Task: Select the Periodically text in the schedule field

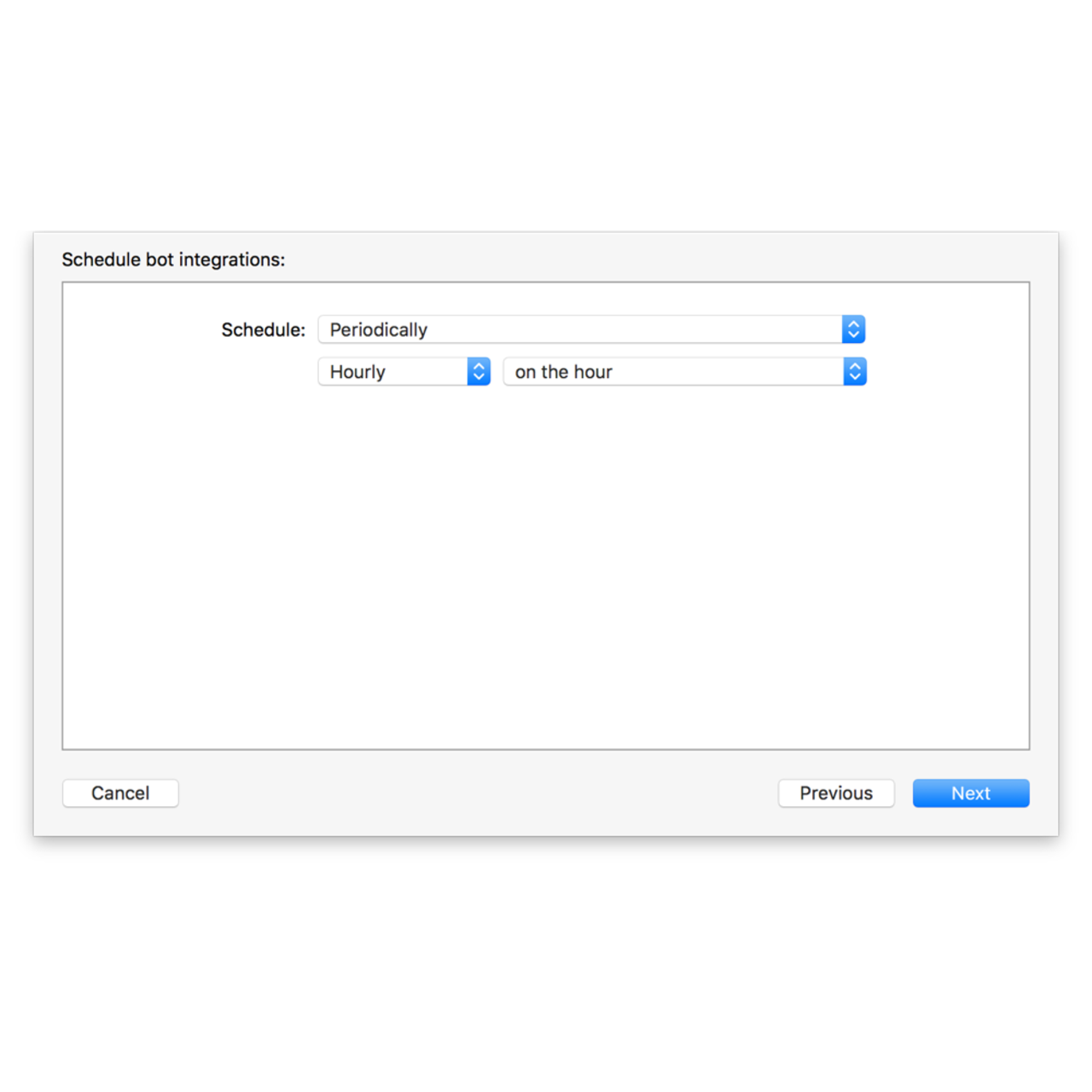Action: click(x=377, y=329)
